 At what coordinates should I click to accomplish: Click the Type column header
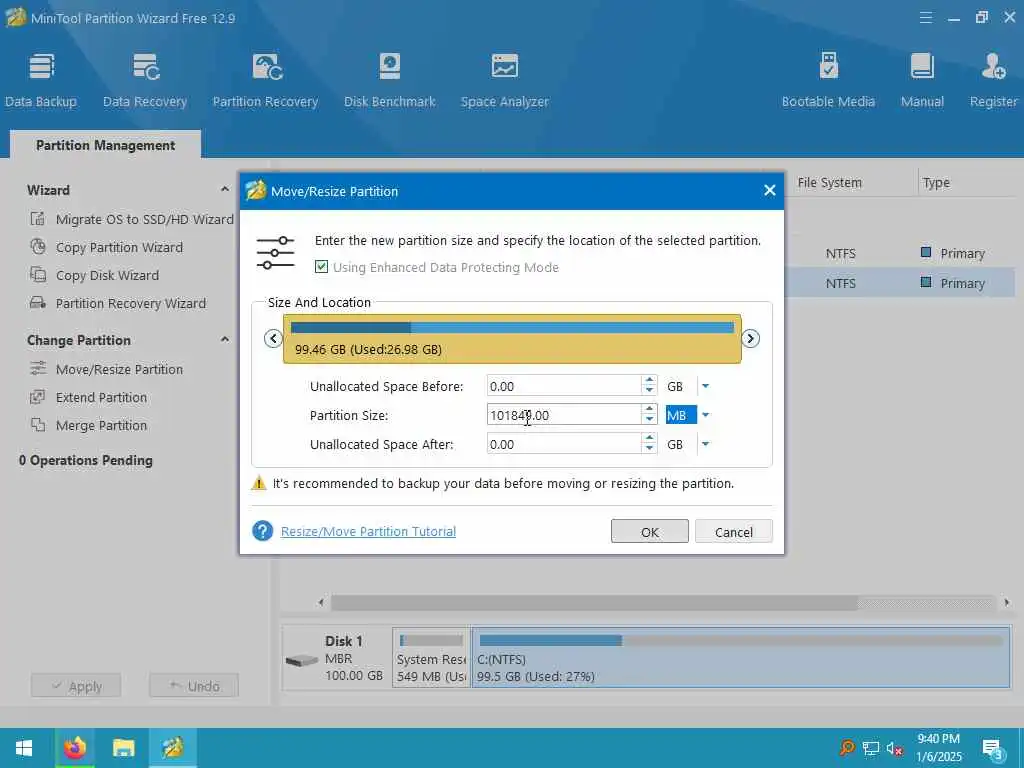[x=936, y=183]
